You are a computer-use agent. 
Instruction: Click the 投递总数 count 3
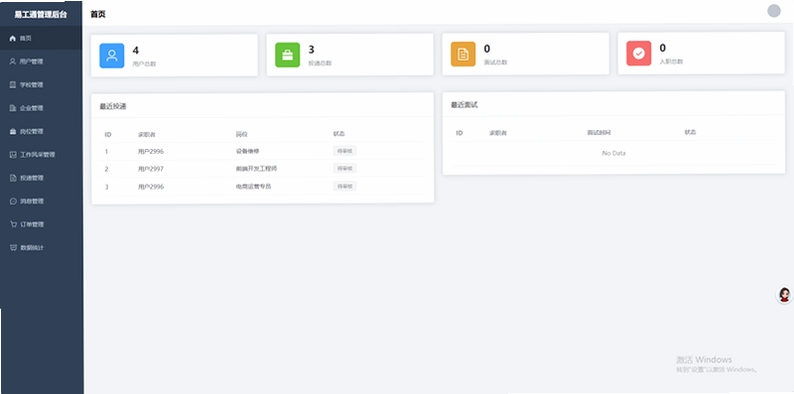click(x=311, y=50)
